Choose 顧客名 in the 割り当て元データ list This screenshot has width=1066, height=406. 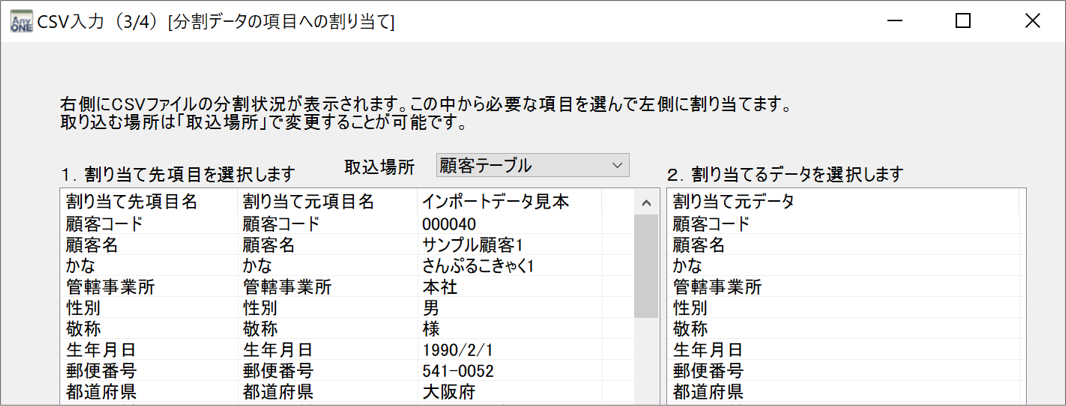tap(699, 245)
